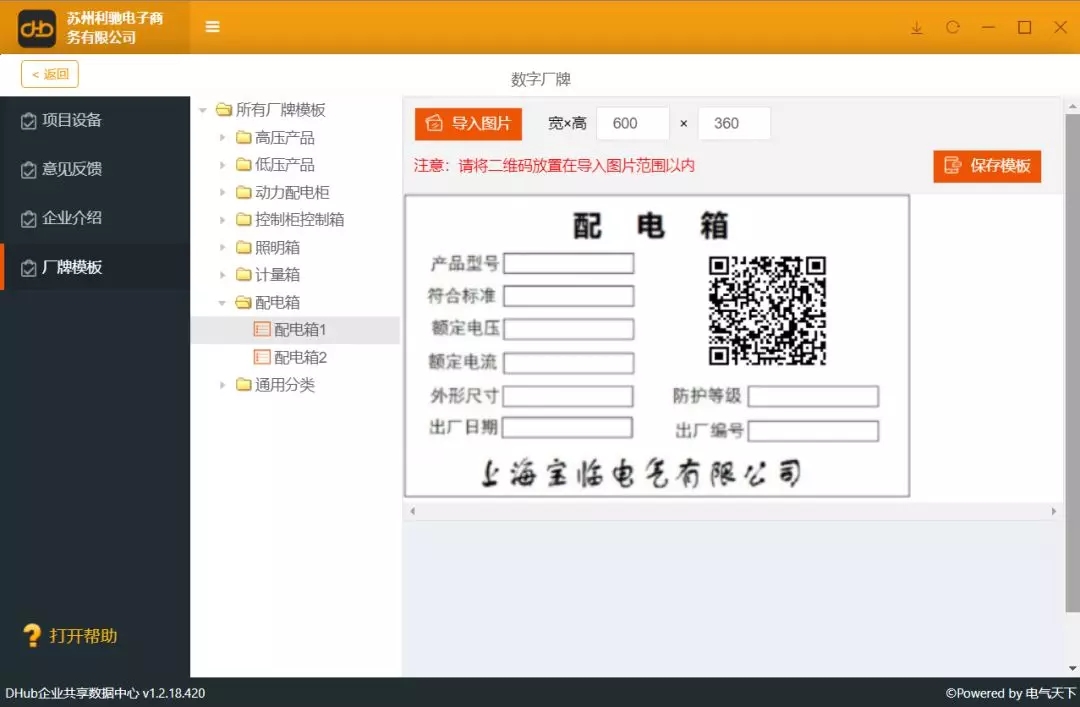Screen dimensions: 1080x707
Task: Click the DHub company logo icon
Action: [x=37, y=28]
